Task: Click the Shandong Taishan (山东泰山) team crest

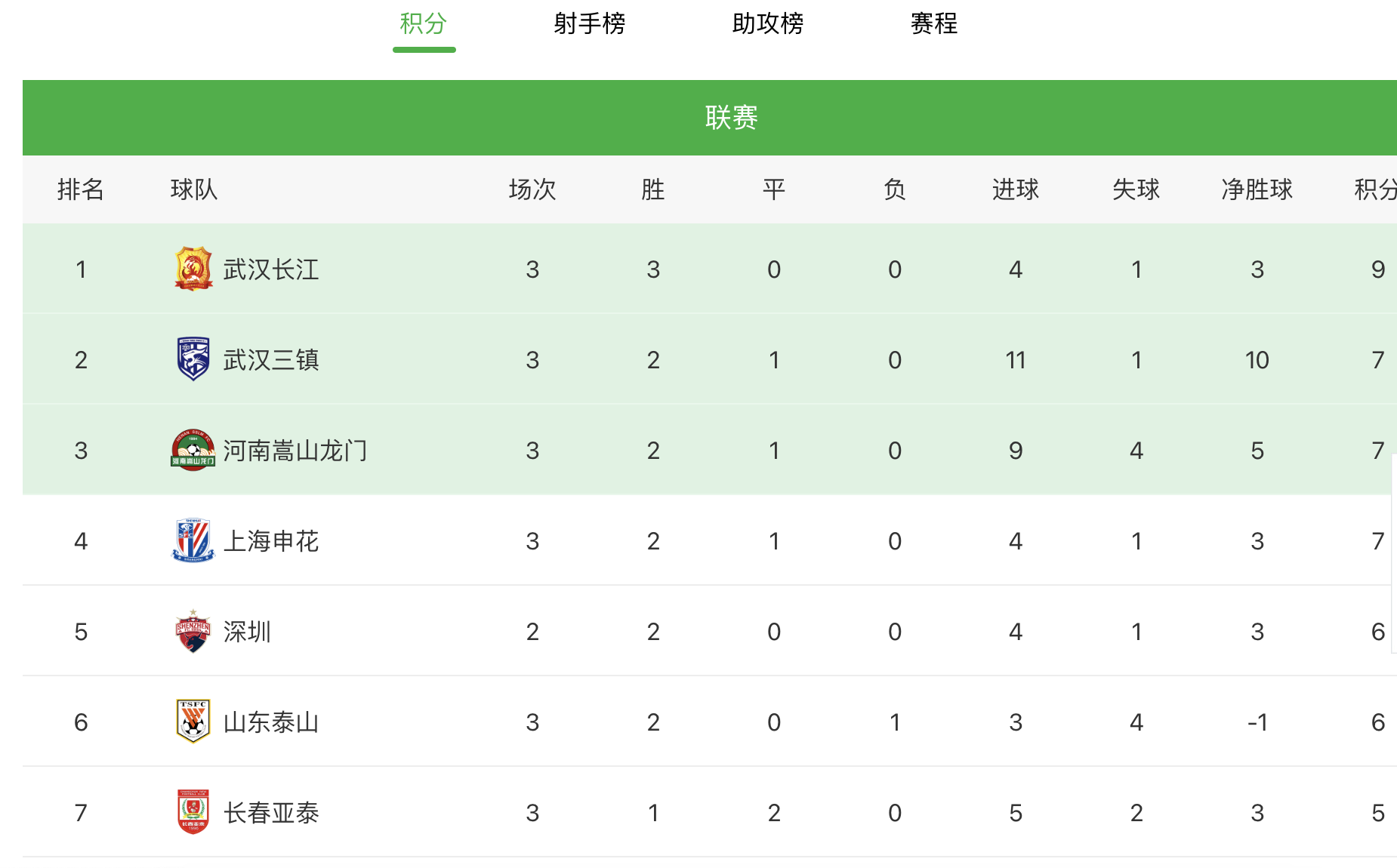Action: (x=193, y=722)
